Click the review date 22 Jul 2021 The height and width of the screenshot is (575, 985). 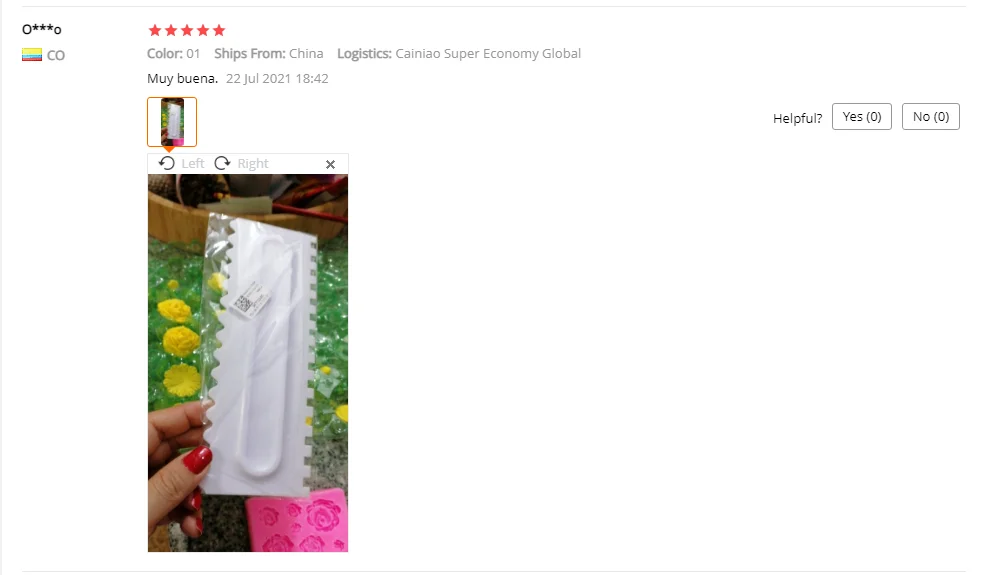pos(277,79)
